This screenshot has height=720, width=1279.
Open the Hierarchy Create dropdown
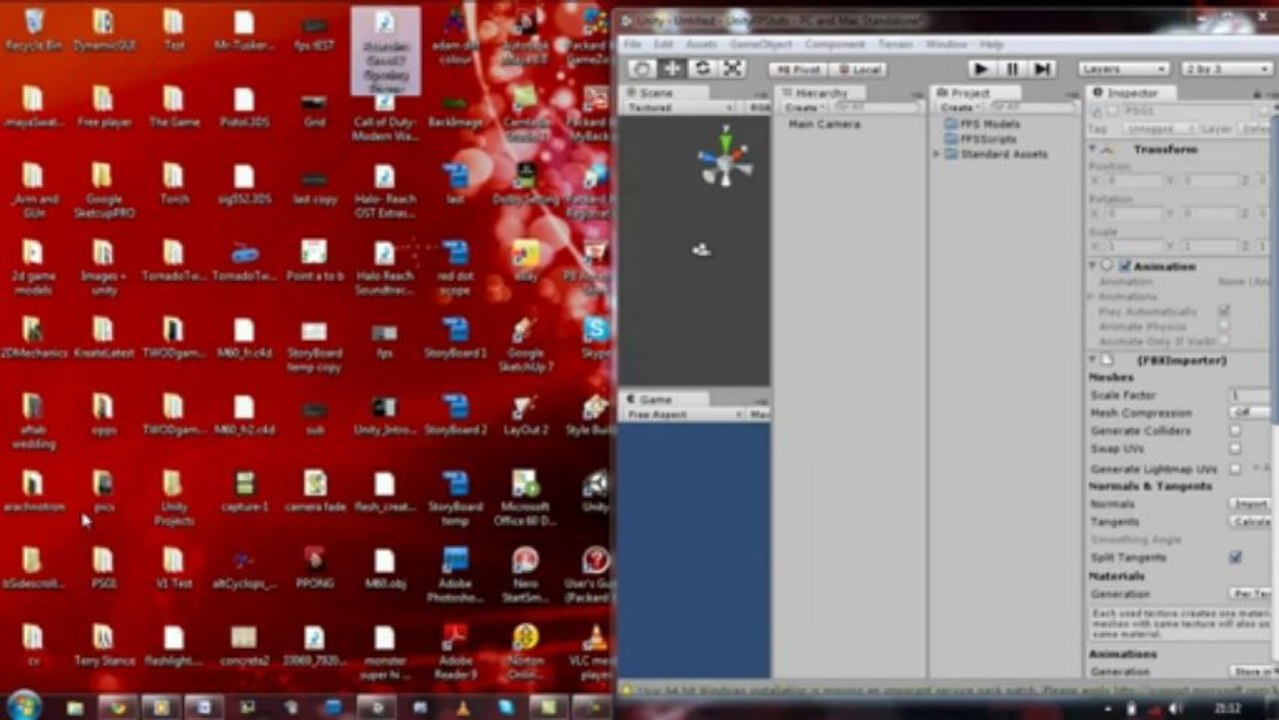pyautogui.click(x=803, y=107)
